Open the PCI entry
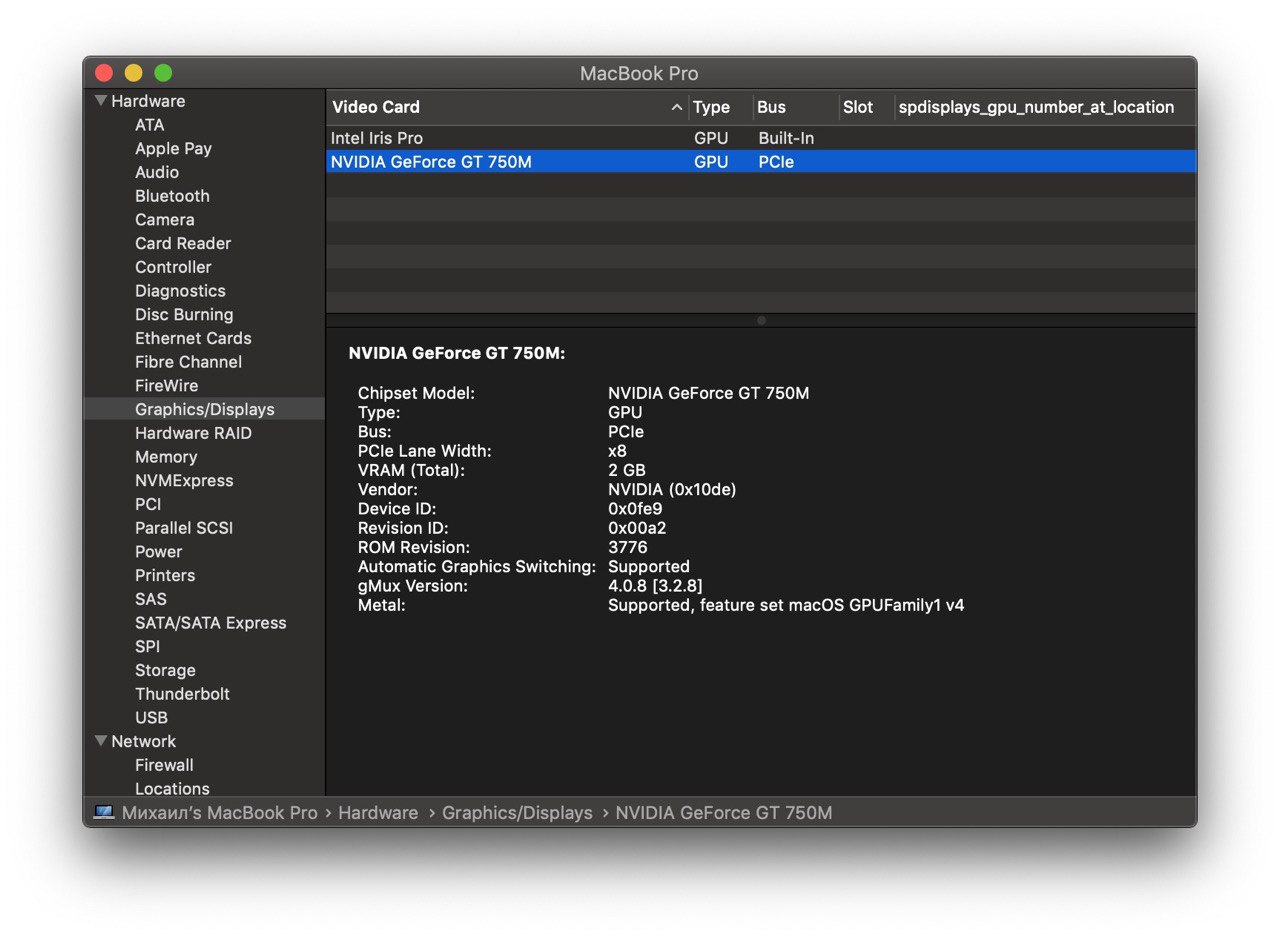 point(148,504)
